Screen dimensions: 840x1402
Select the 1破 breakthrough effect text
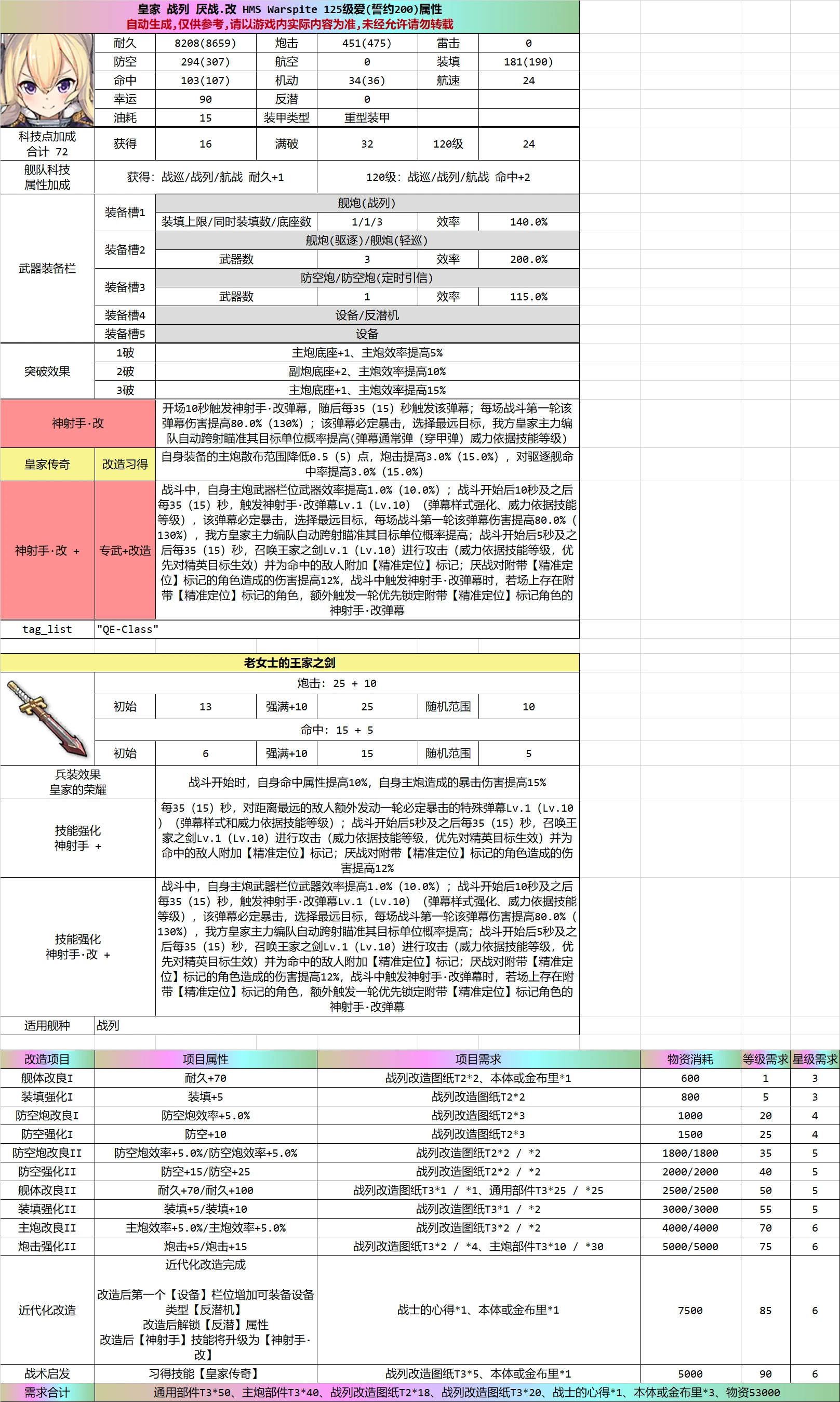coord(367,353)
